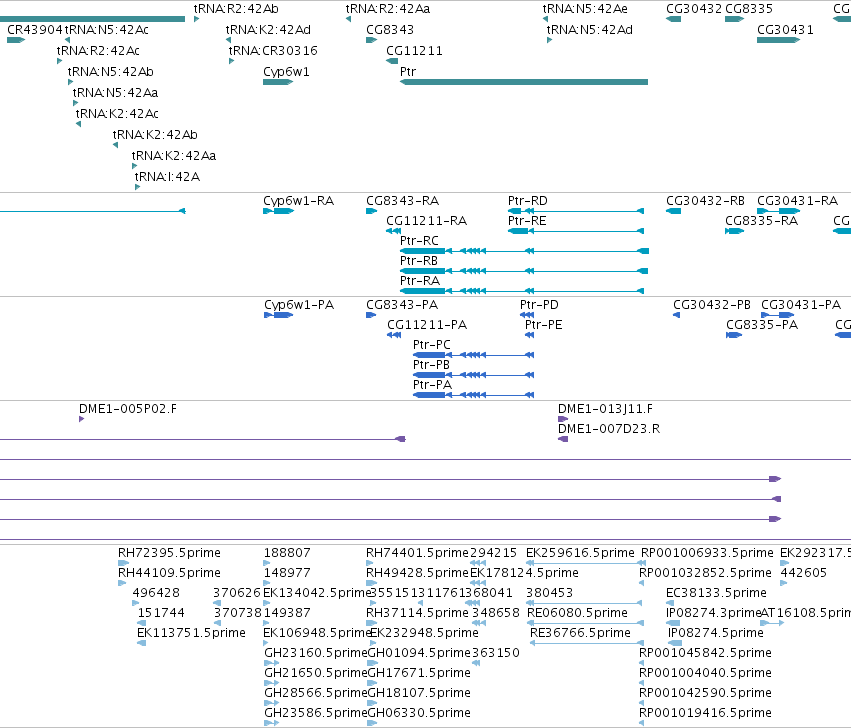
Task: Select tRNA:N5:42Ae feature label
Action: click(585, 9)
